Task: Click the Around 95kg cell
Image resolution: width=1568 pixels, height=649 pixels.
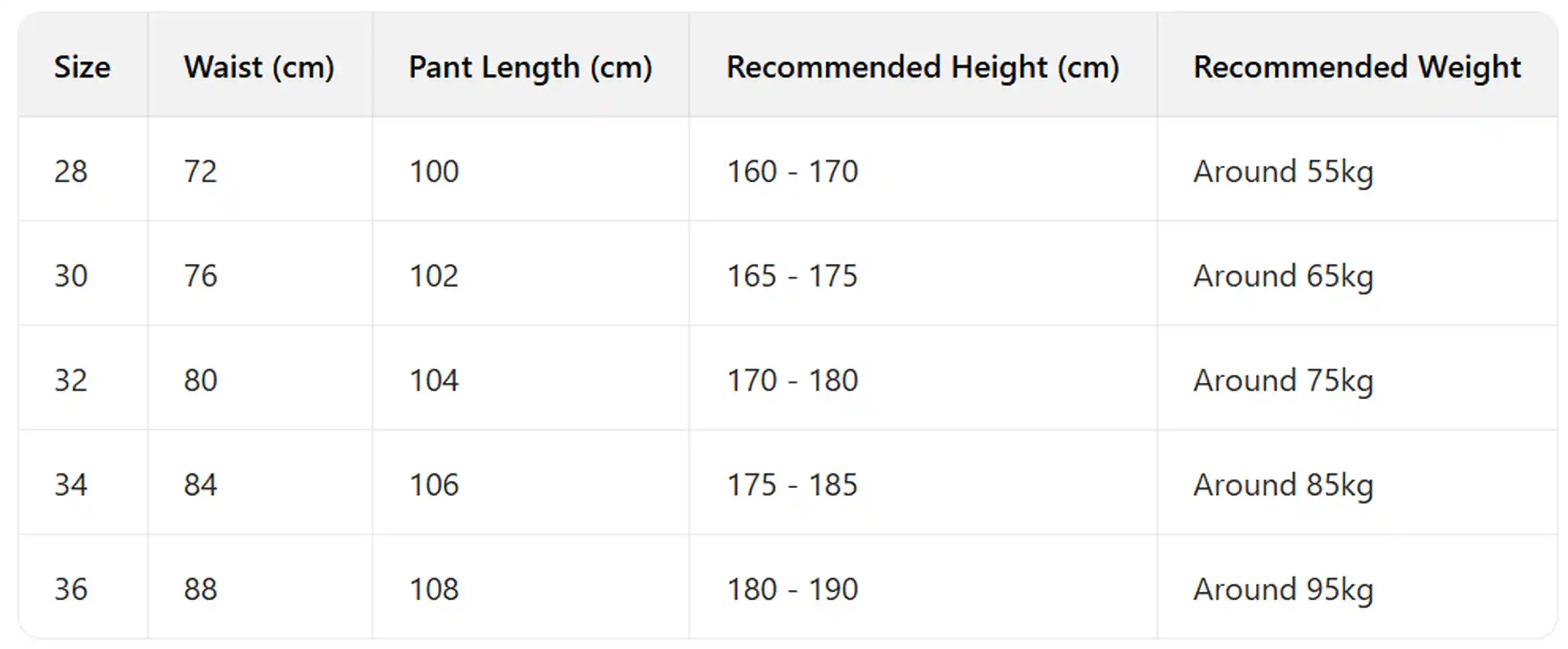Action: tap(1283, 590)
